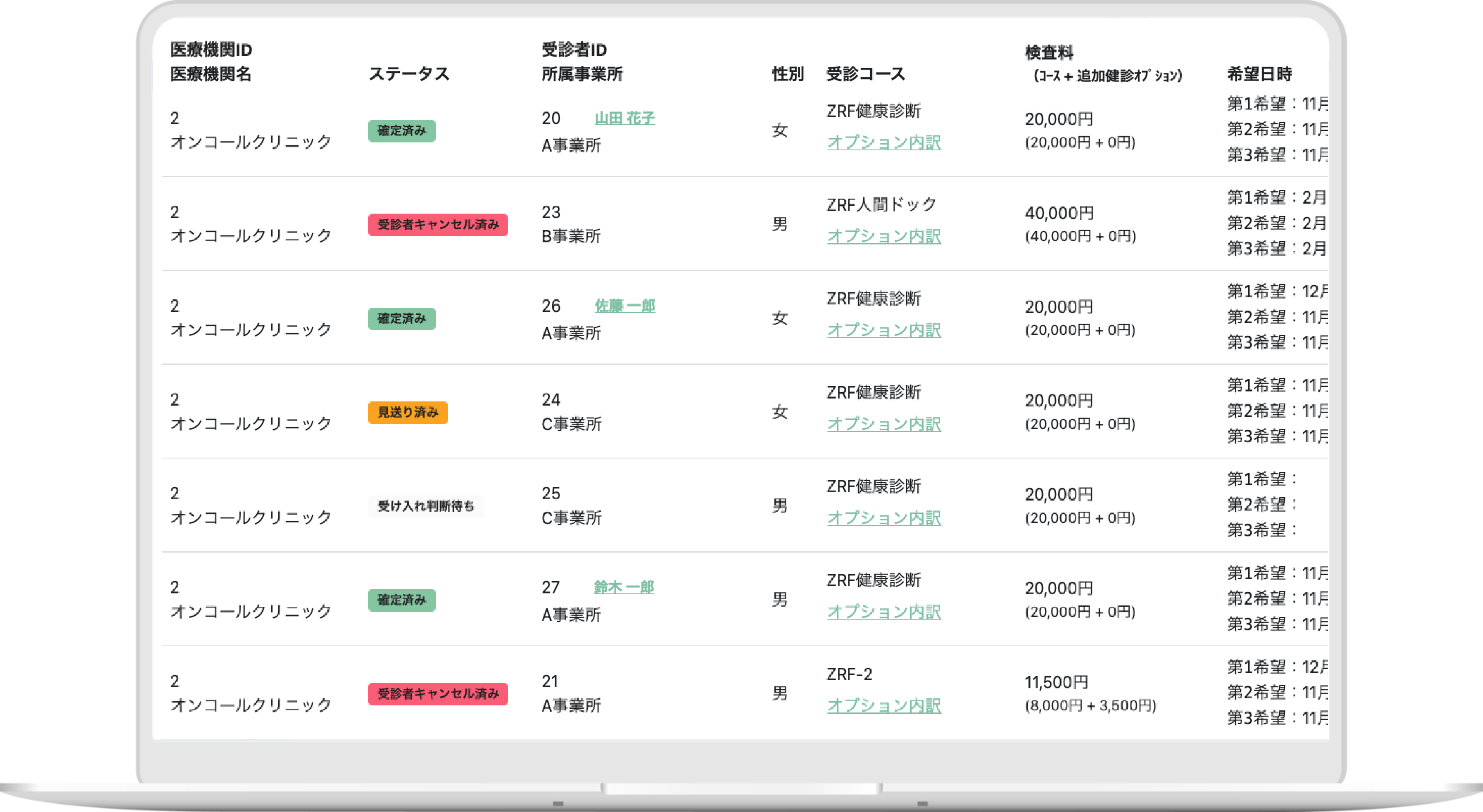Open オプション内訳 link for patient 27
Viewport: 1483px width, 812px height.
tap(884, 611)
